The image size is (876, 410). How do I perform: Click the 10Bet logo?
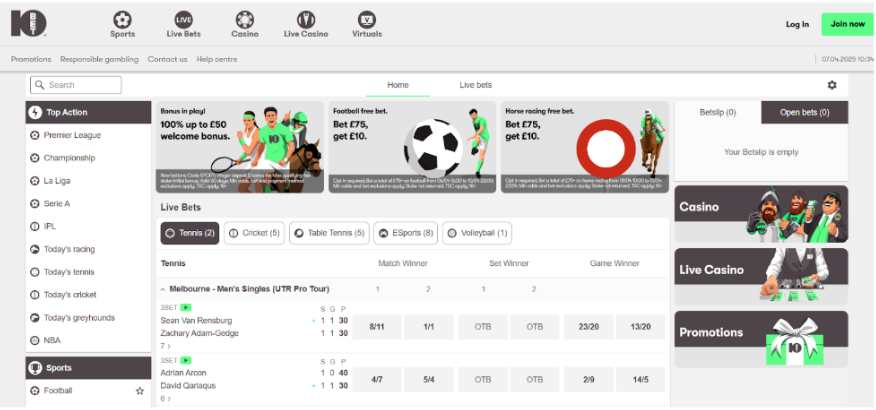(28, 23)
